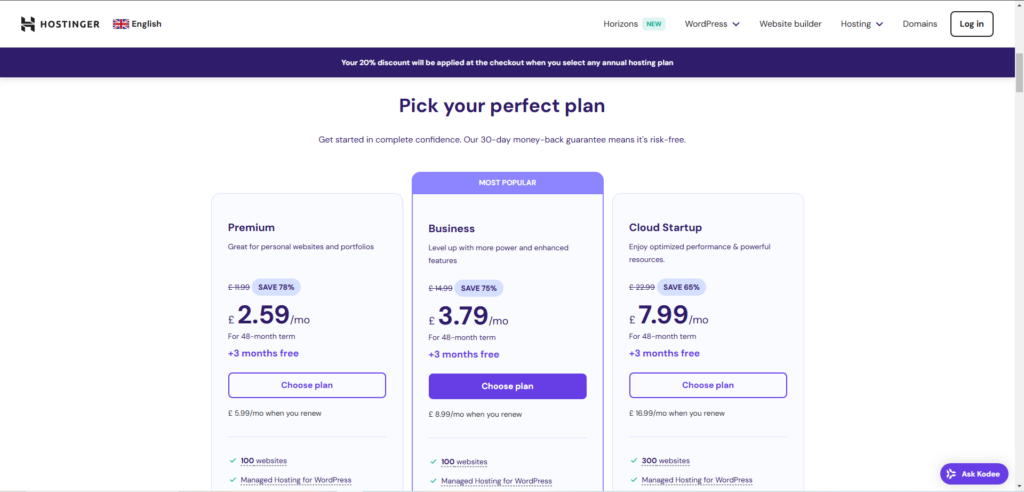Click the Log in button
This screenshot has height=492, width=1024.
click(x=972, y=24)
